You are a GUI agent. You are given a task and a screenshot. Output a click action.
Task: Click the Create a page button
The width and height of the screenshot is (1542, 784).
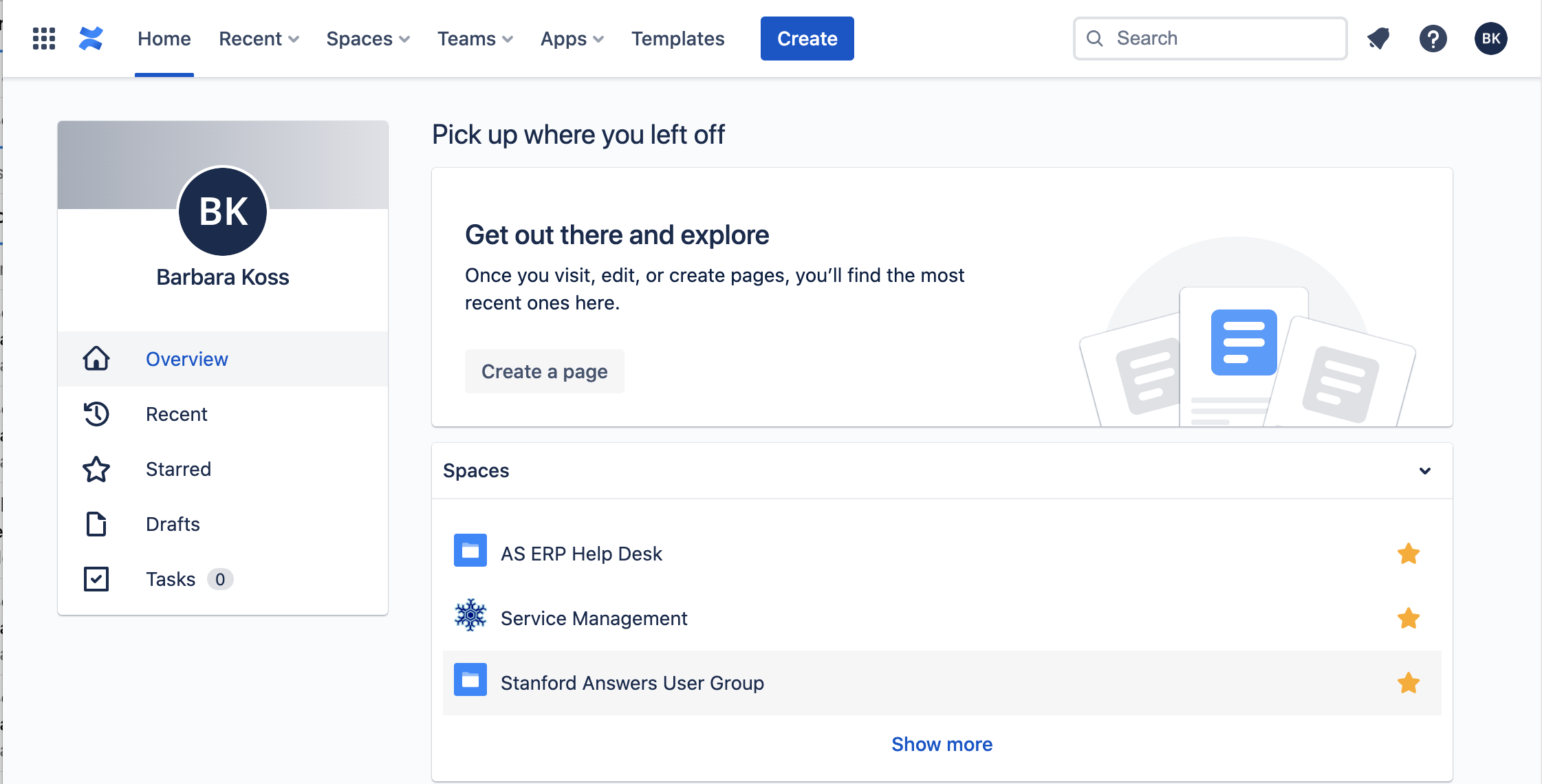(x=544, y=371)
